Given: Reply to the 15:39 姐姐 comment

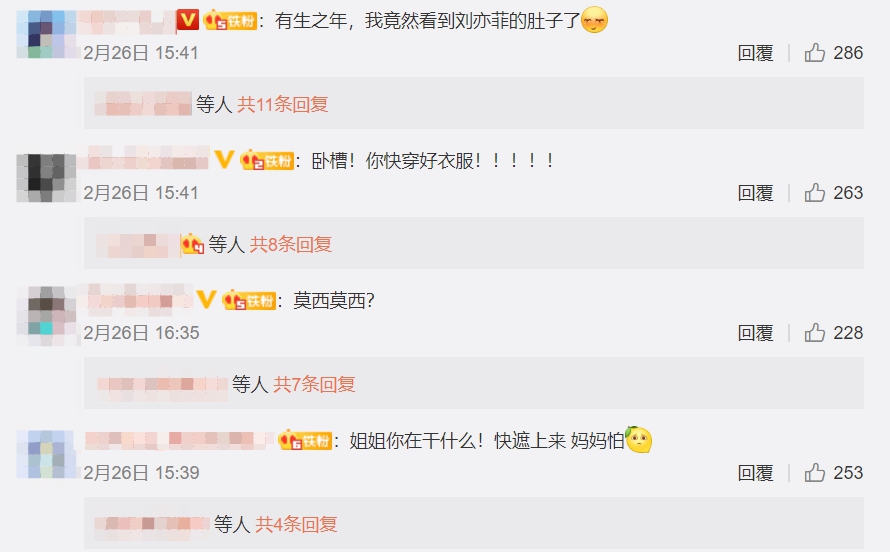Looking at the screenshot, I should click(755, 473).
